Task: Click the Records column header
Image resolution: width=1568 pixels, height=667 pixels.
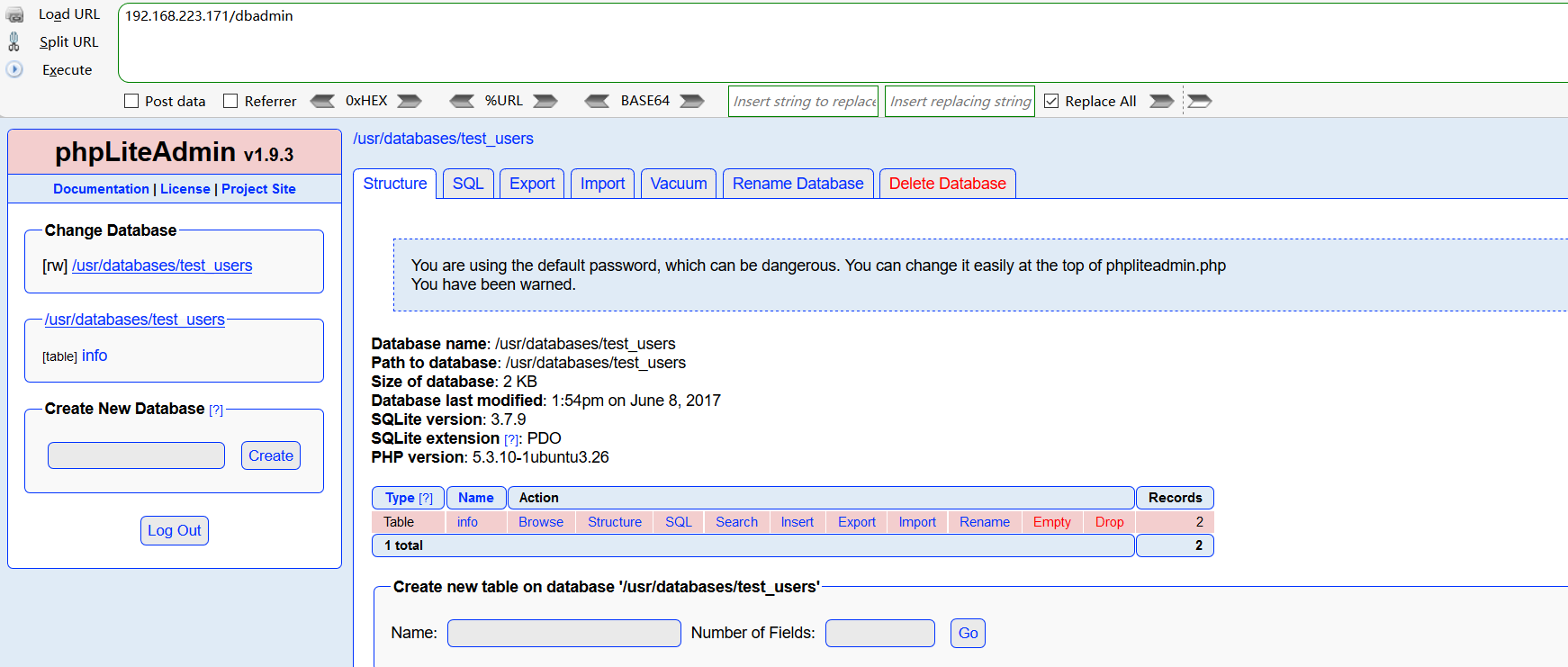Action: point(1175,498)
